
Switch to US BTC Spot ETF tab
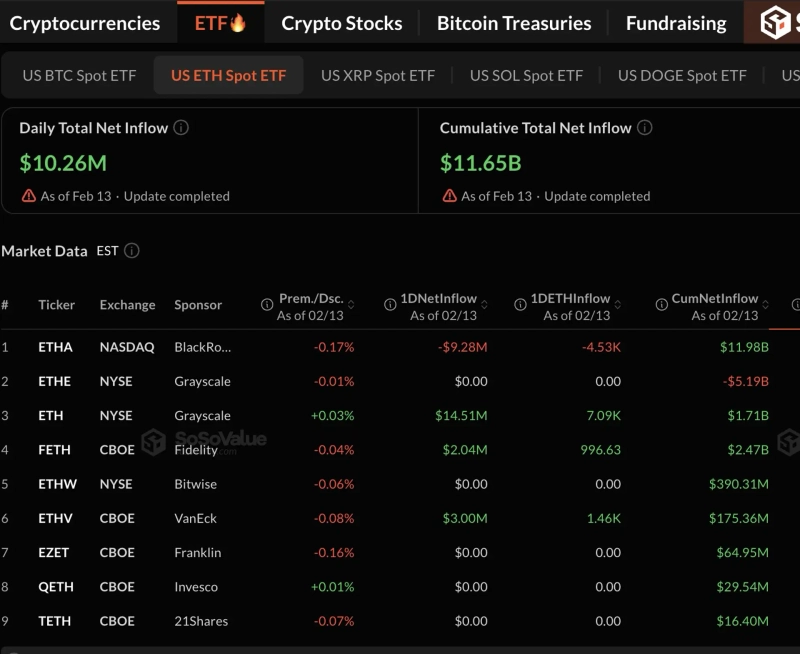79,75
